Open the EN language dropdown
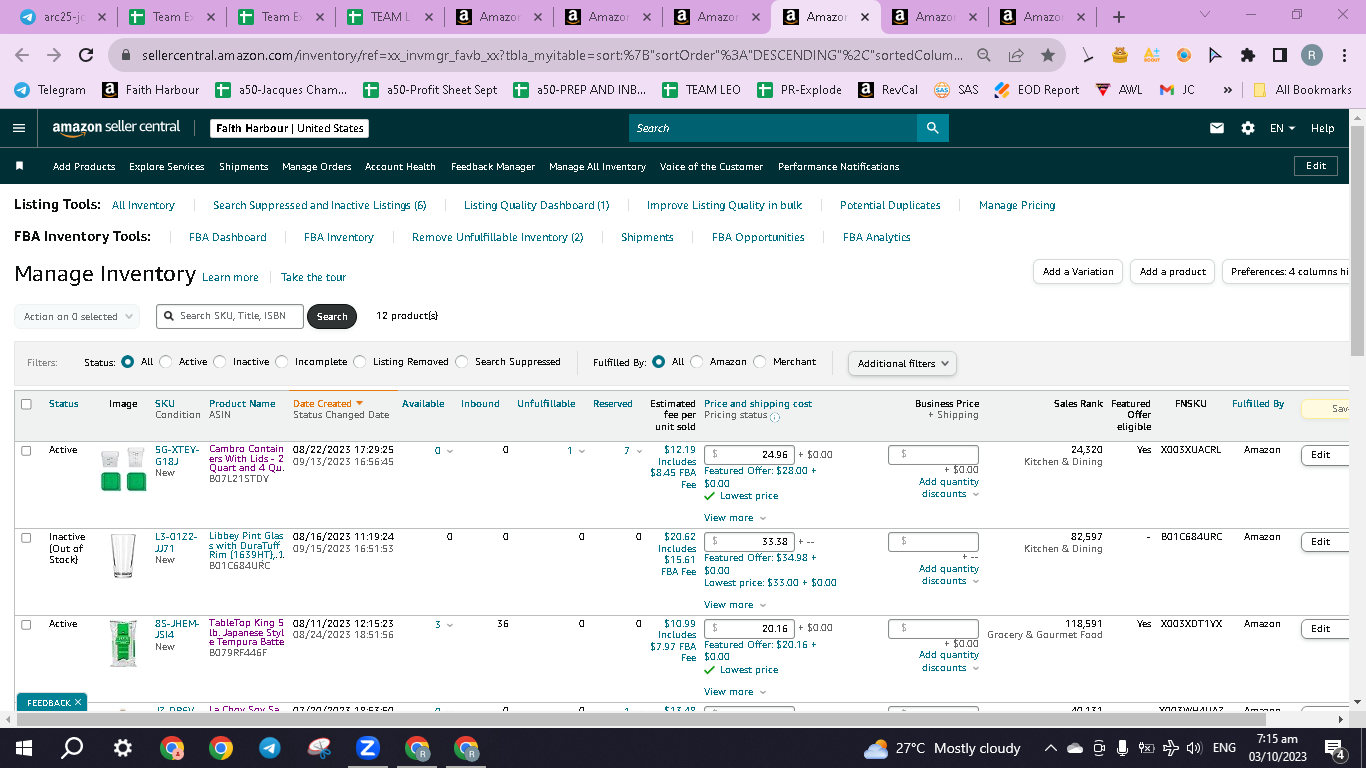 click(x=1282, y=128)
